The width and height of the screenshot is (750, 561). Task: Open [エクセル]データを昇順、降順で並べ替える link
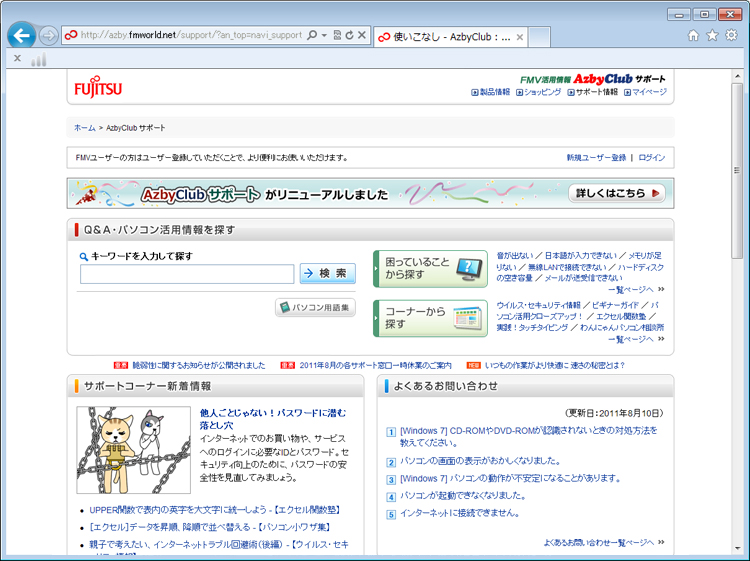pos(210,527)
